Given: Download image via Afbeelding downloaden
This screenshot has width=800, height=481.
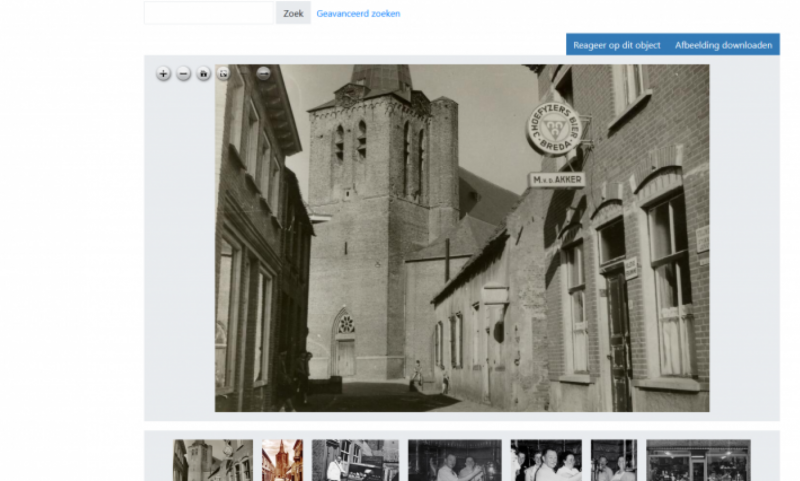Looking at the screenshot, I should point(723,45).
